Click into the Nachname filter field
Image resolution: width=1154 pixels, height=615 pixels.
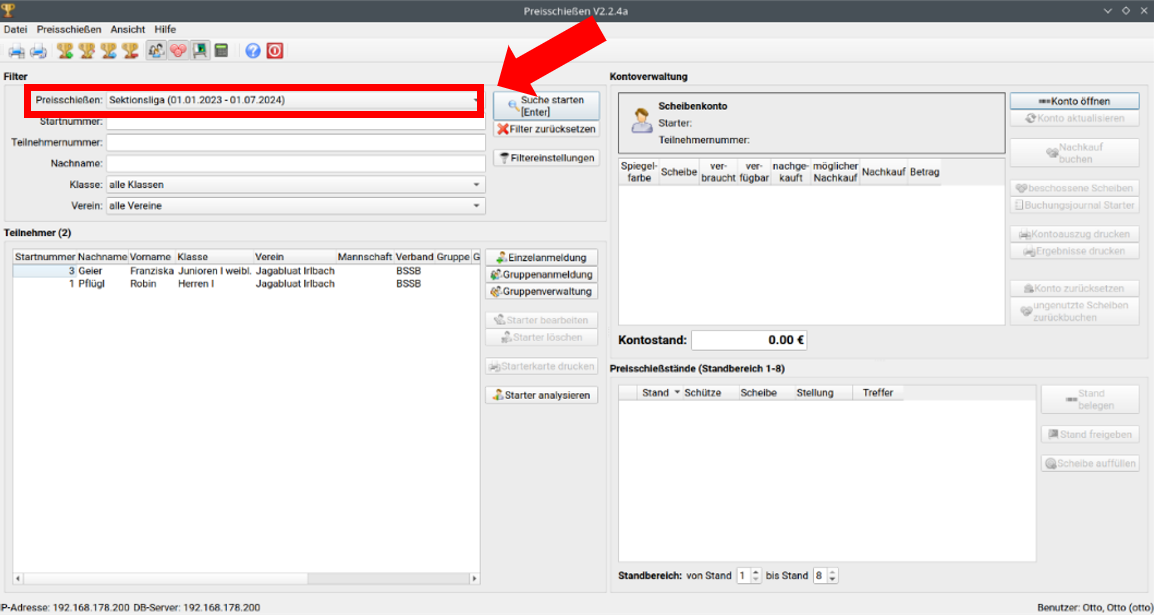295,164
